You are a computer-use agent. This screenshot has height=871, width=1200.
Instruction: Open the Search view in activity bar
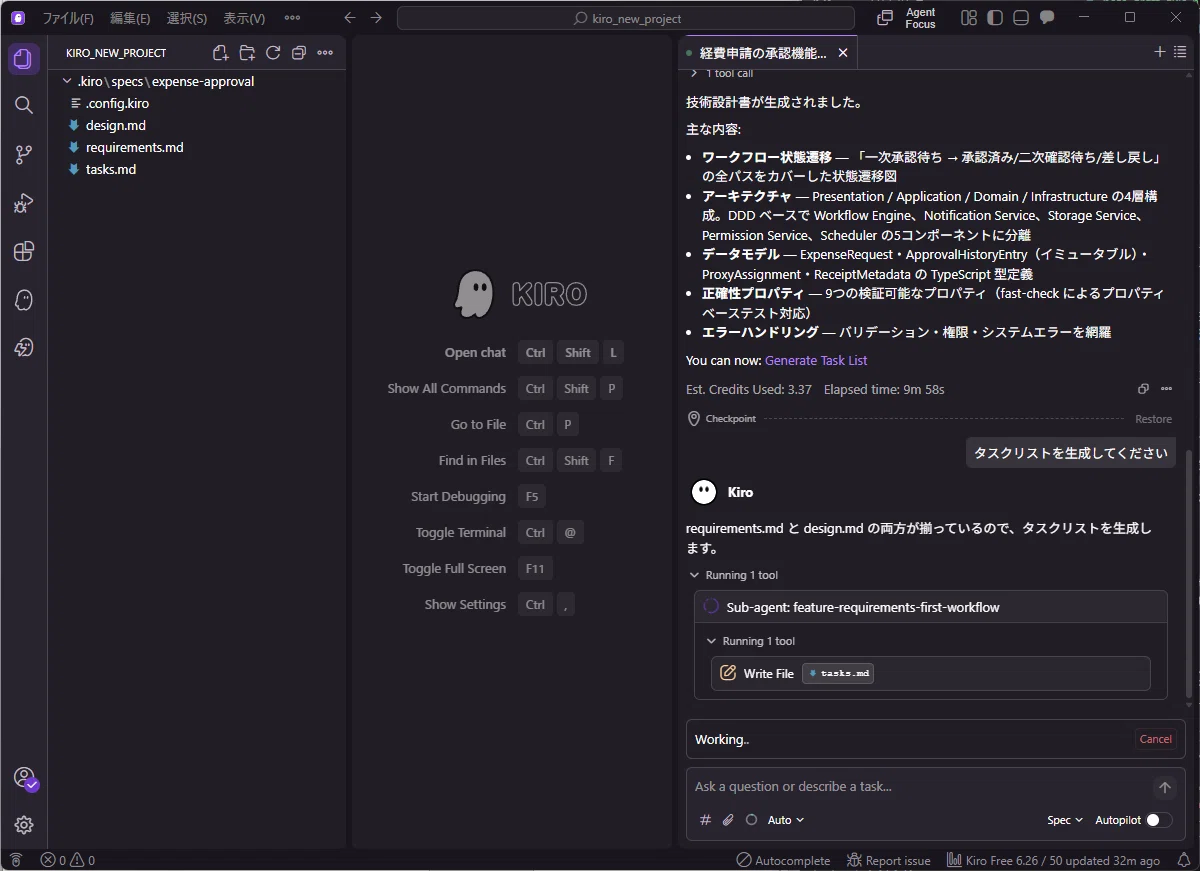click(x=24, y=105)
